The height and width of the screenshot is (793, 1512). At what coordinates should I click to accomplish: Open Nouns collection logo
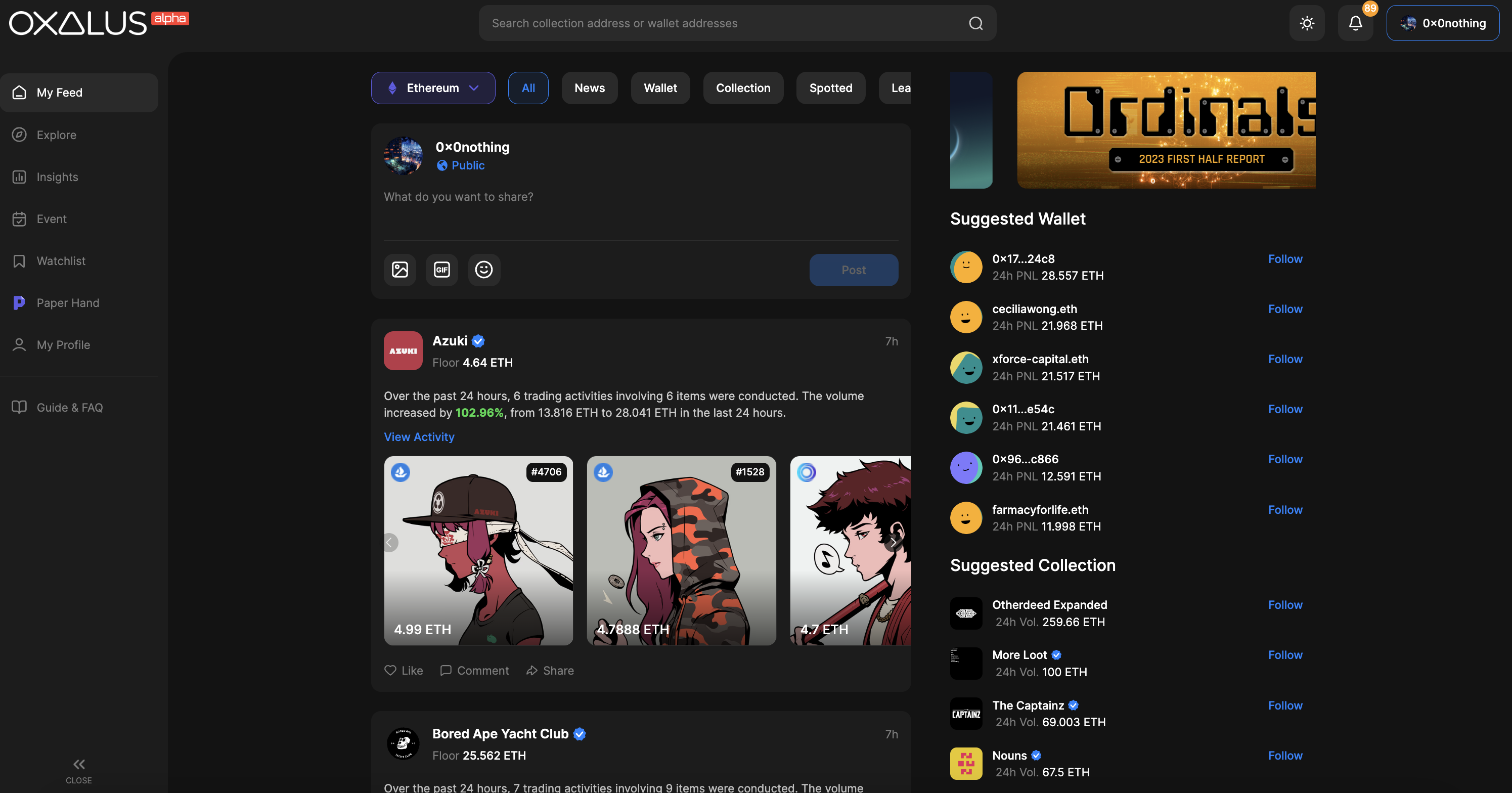(x=966, y=764)
